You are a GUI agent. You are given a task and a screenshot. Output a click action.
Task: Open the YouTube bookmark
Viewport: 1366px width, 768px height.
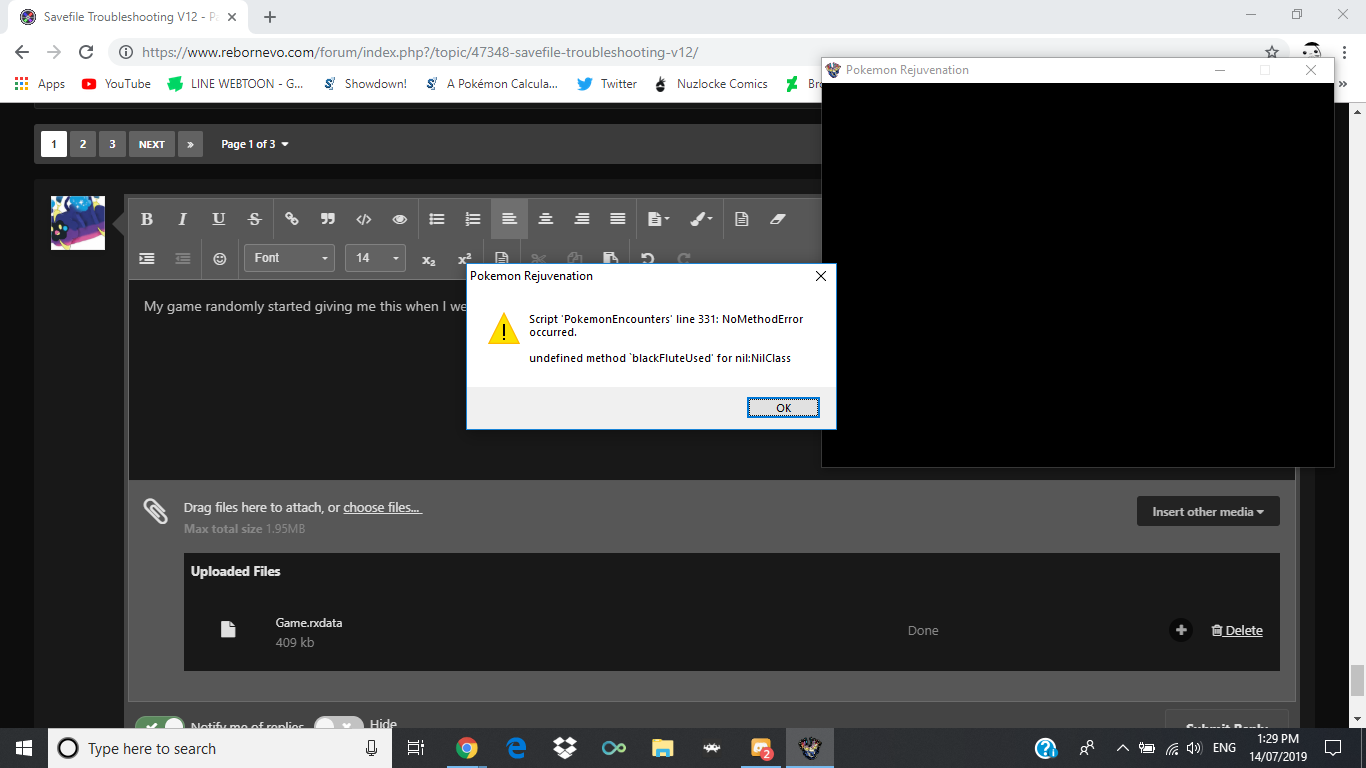(117, 84)
